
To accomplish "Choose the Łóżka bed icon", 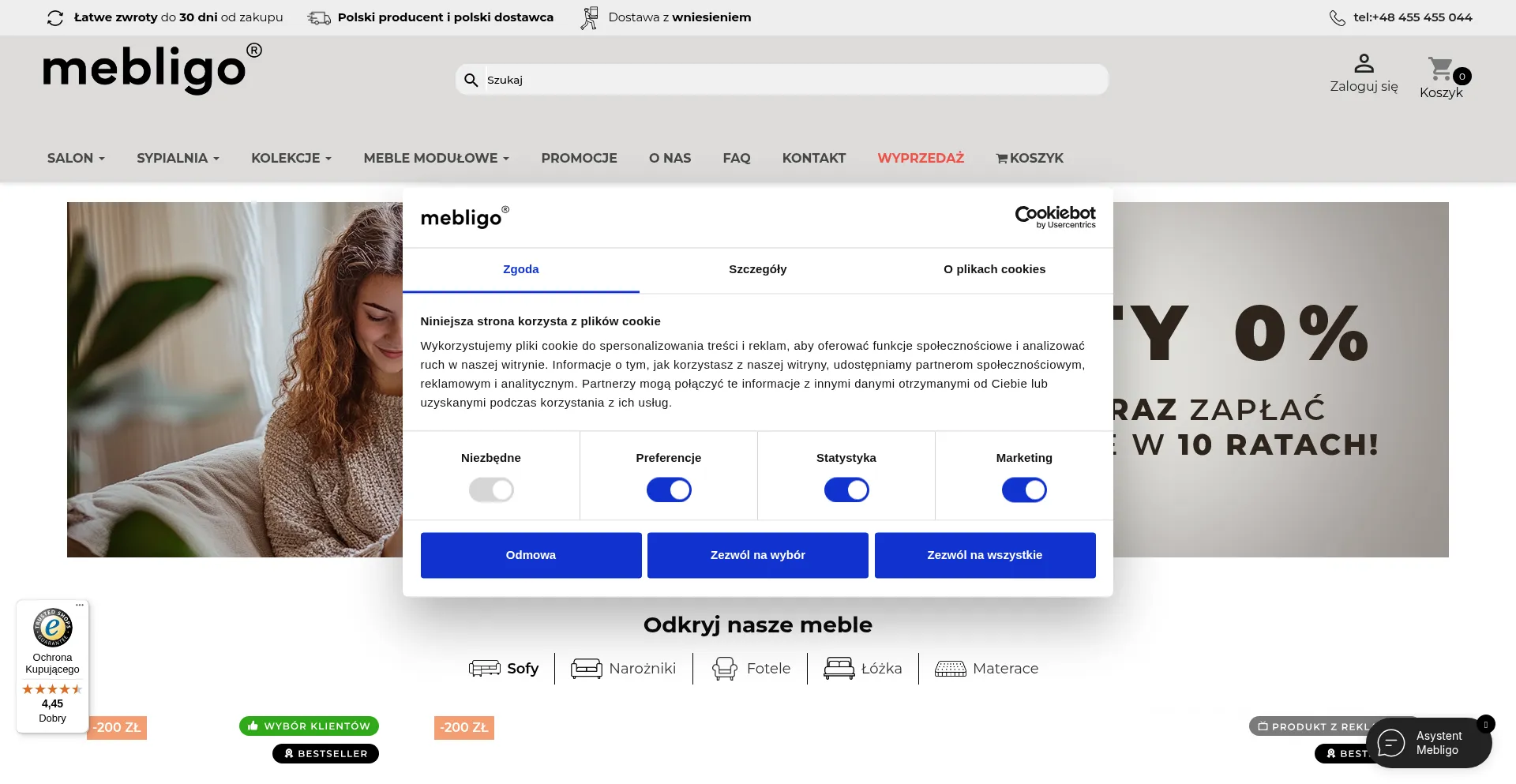I will coord(839,669).
